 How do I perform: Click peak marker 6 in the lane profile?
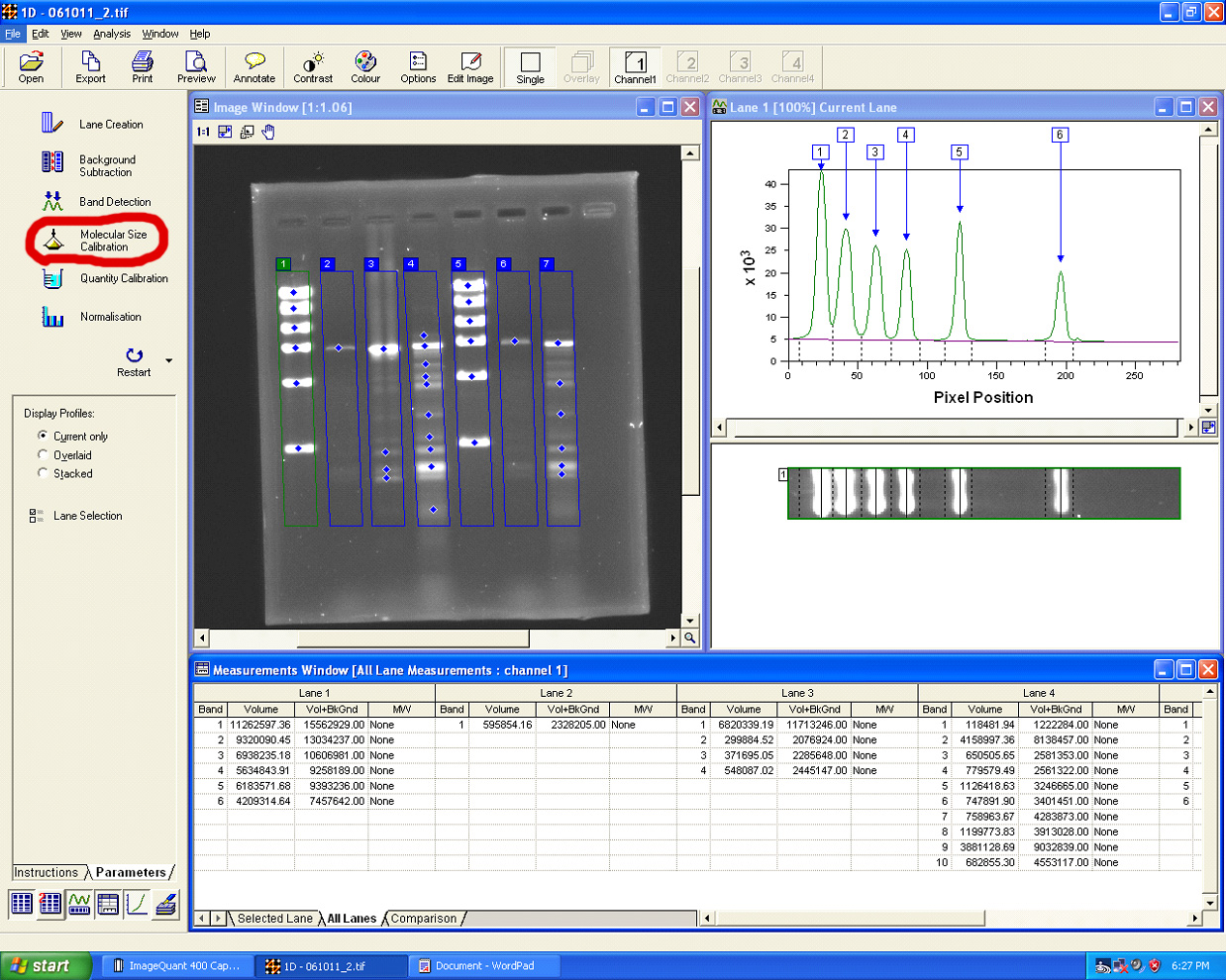click(x=1060, y=135)
